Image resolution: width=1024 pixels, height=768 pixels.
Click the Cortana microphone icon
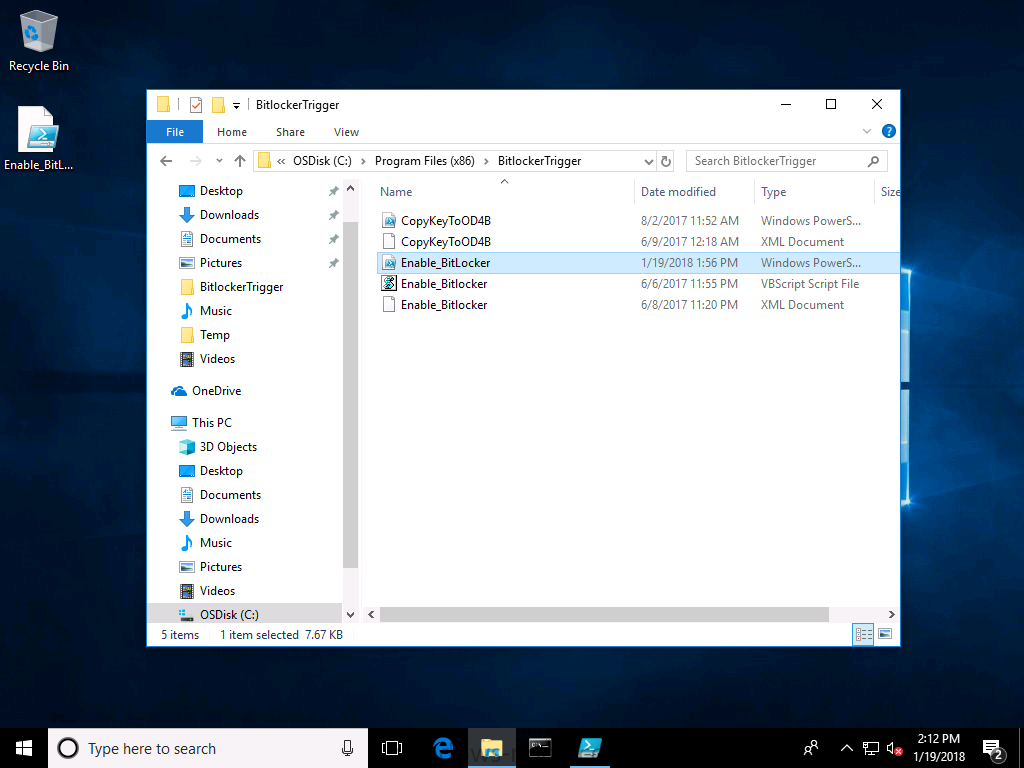pos(347,748)
